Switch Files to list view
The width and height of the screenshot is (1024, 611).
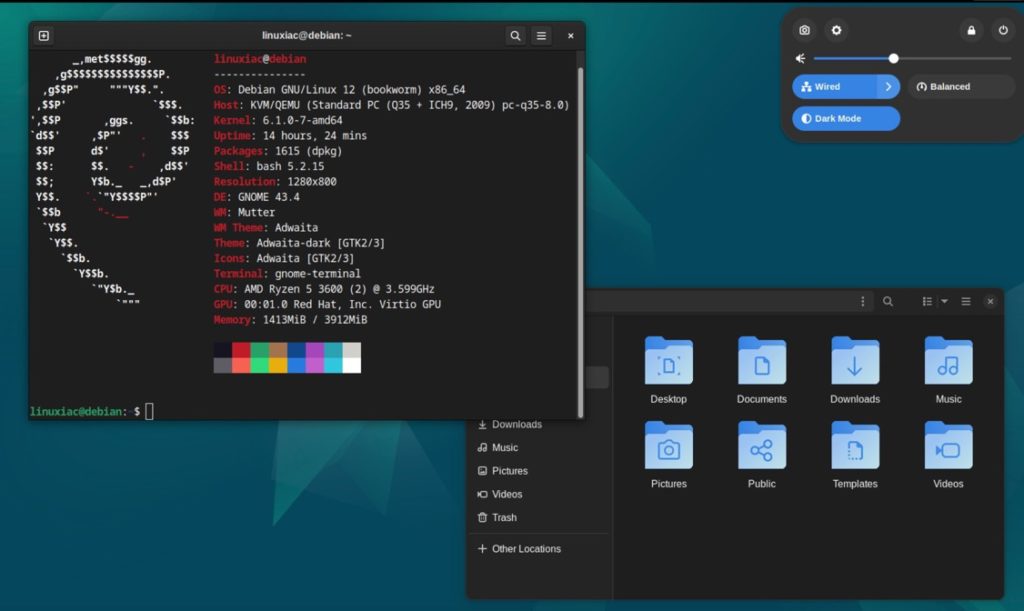927,302
